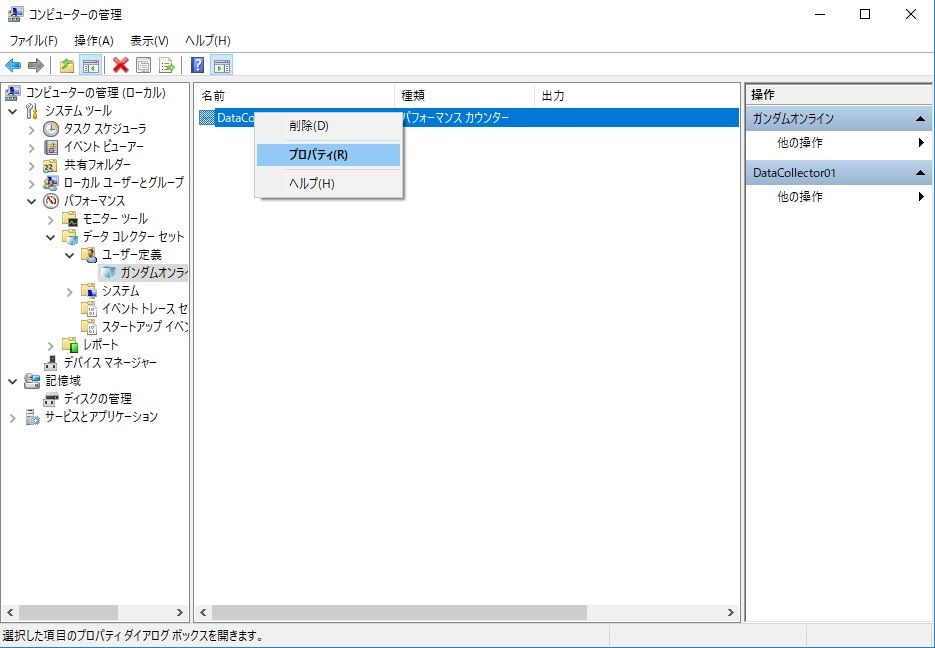Select 削除(D) in the context menu
This screenshot has height=648, width=935.
coord(308,126)
